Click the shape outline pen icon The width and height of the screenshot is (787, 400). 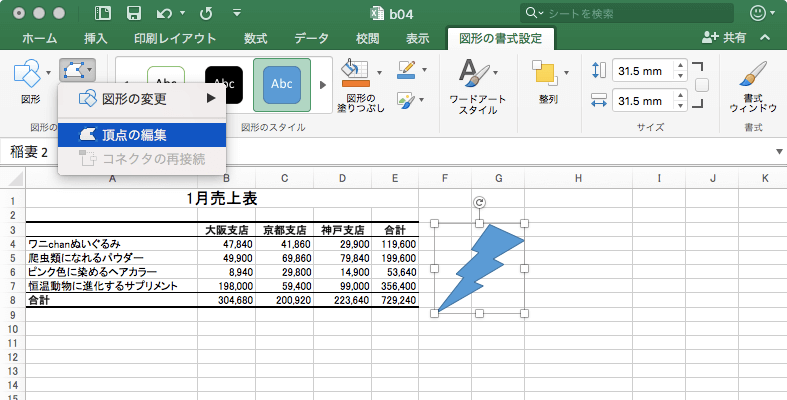(x=406, y=70)
